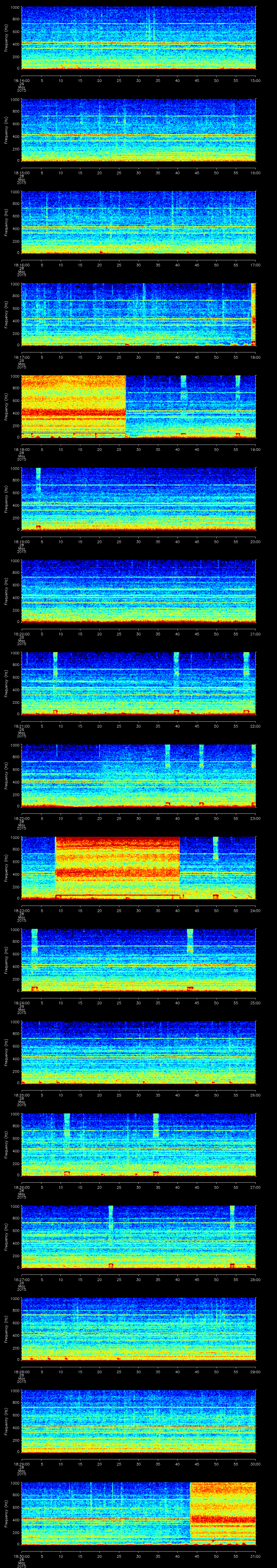Open the spectrogram panel beginning at 18:17:00
The width and height of the screenshot is (277, 1568).
coord(139,315)
